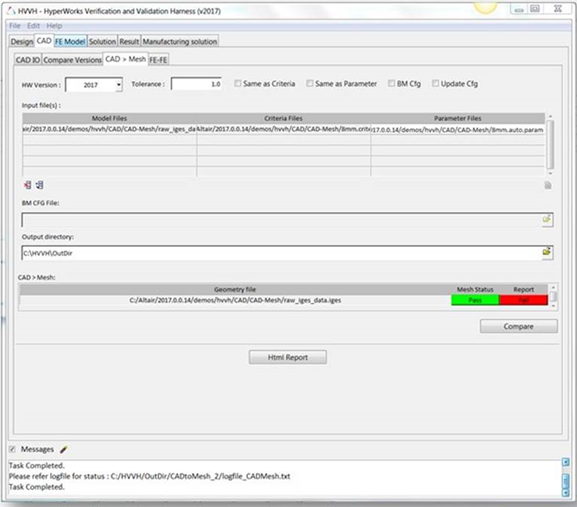Click the HVVH application icon in title bar
Viewport: 577px width, 507px height.
click(x=11, y=11)
